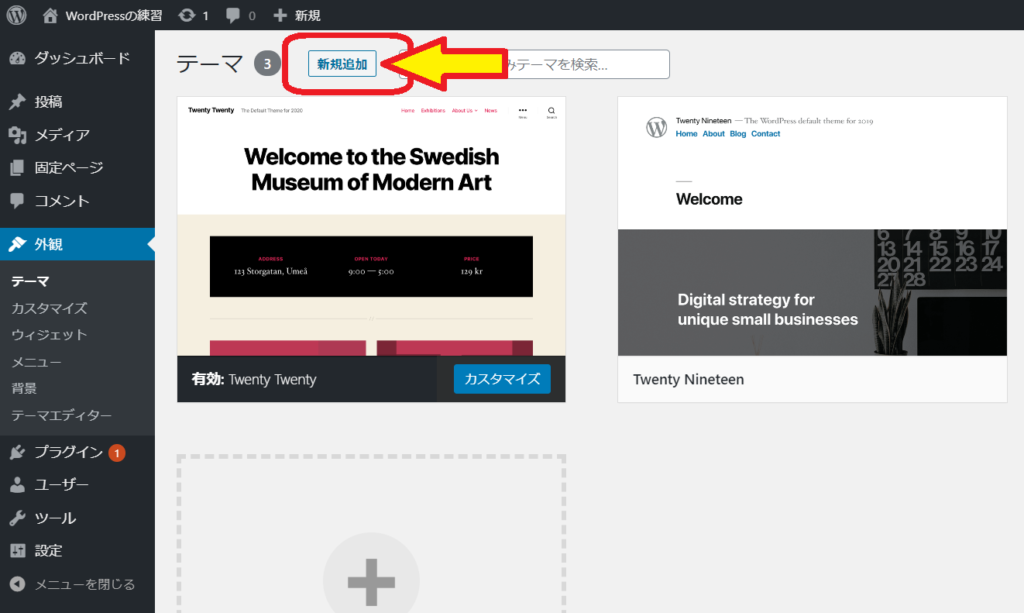Click the updates refresh icon
The height and width of the screenshot is (613, 1024).
[187, 15]
